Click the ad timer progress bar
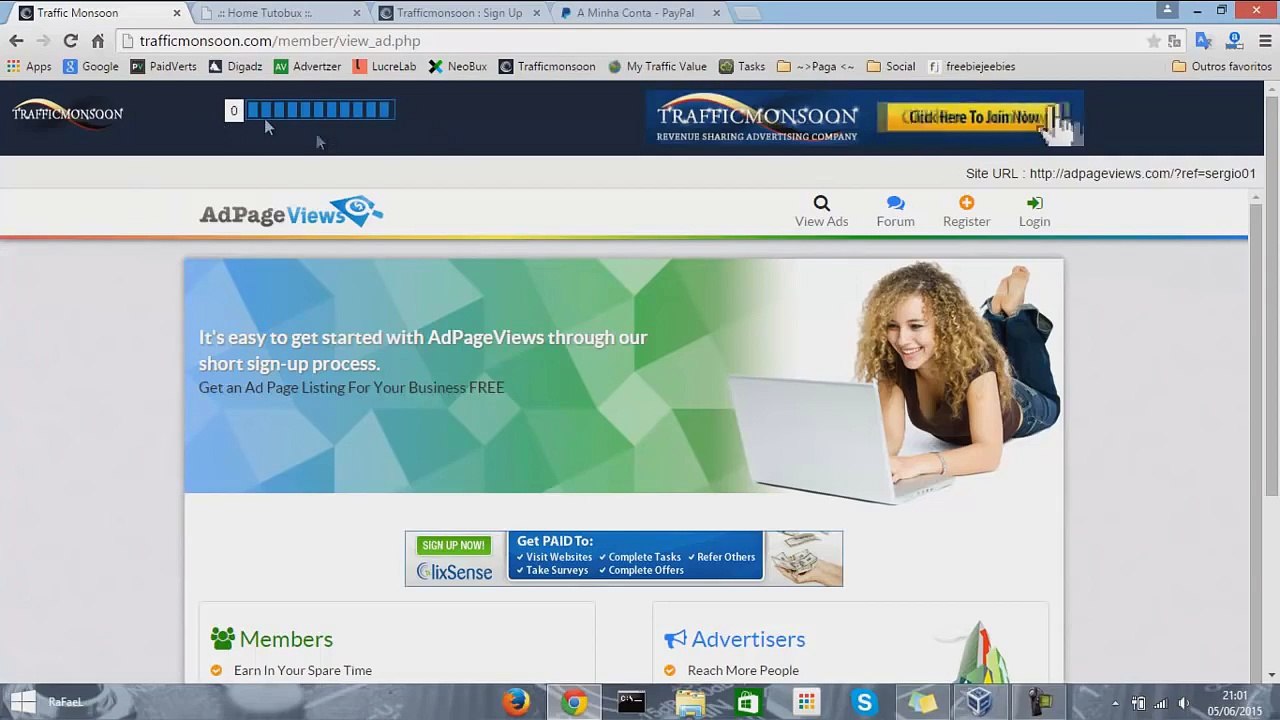This screenshot has width=1280, height=720. click(x=319, y=110)
